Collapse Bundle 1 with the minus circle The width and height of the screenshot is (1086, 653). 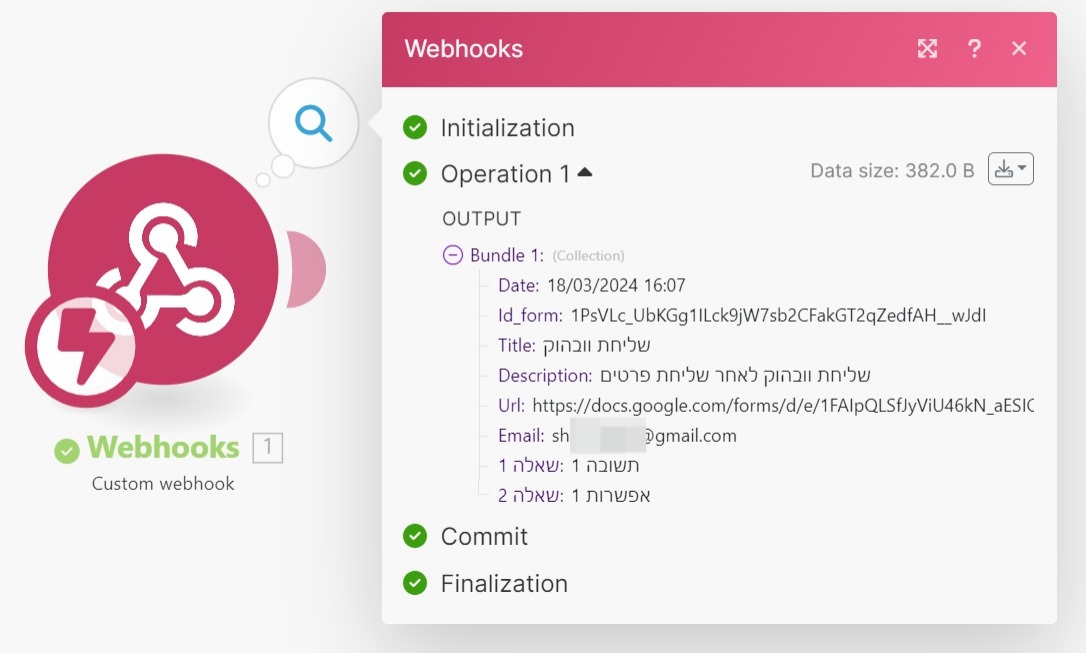[453, 255]
